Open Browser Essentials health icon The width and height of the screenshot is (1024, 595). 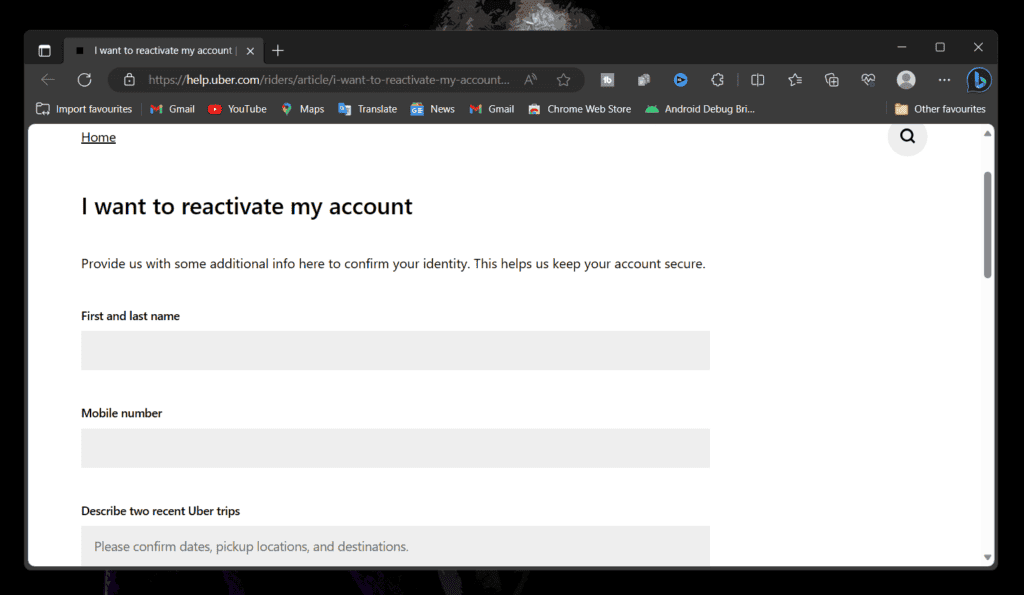pyautogui.click(x=868, y=80)
